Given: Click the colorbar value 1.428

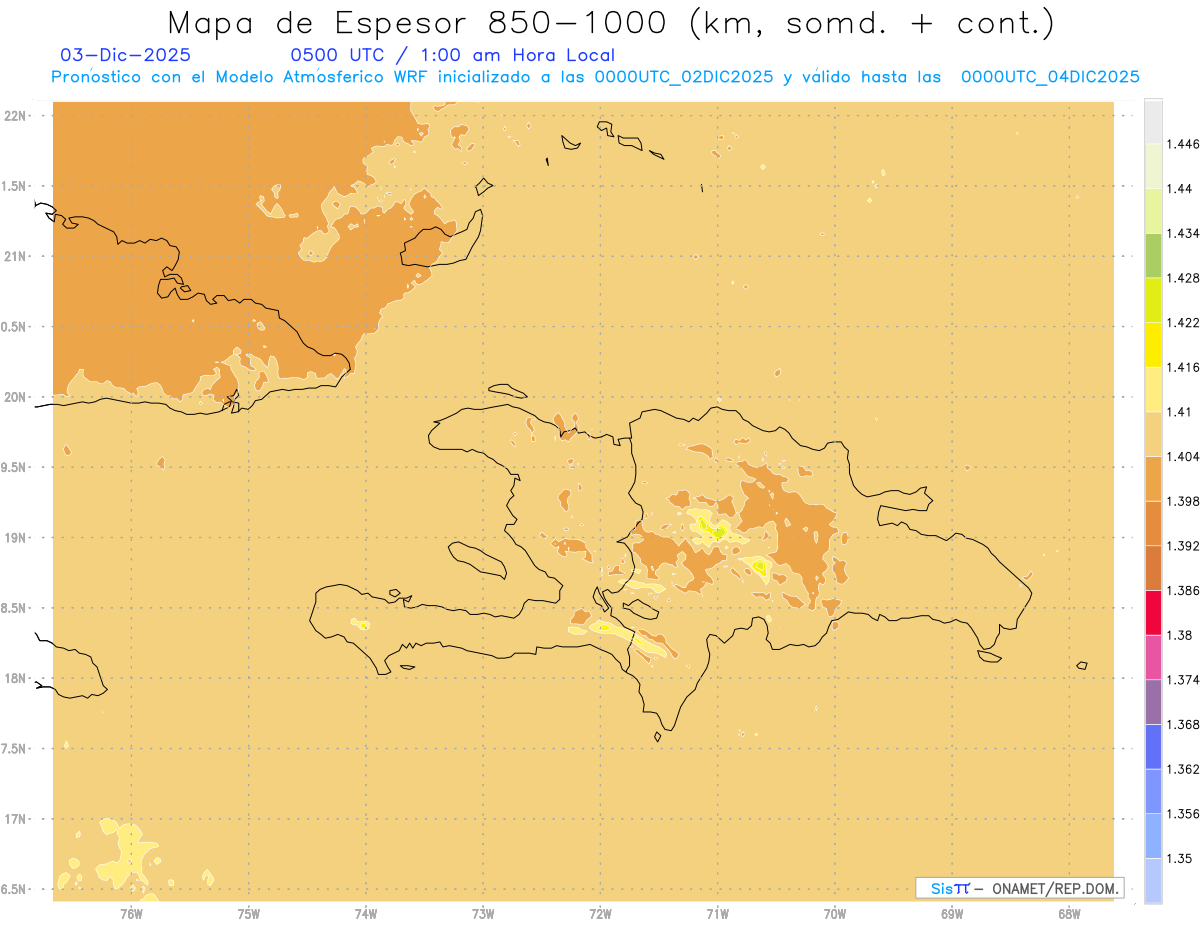Looking at the screenshot, I should 1184,278.
